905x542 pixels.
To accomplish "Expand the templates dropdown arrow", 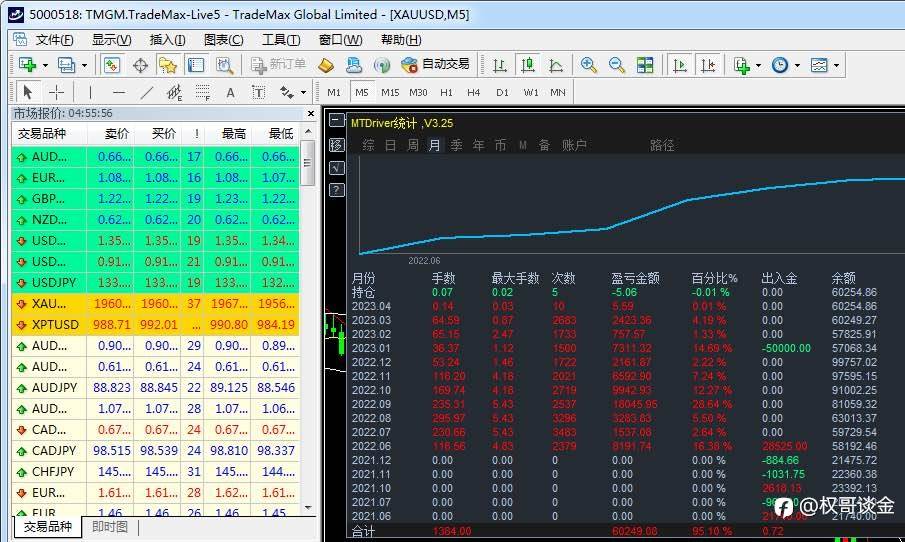I will tap(836, 65).
